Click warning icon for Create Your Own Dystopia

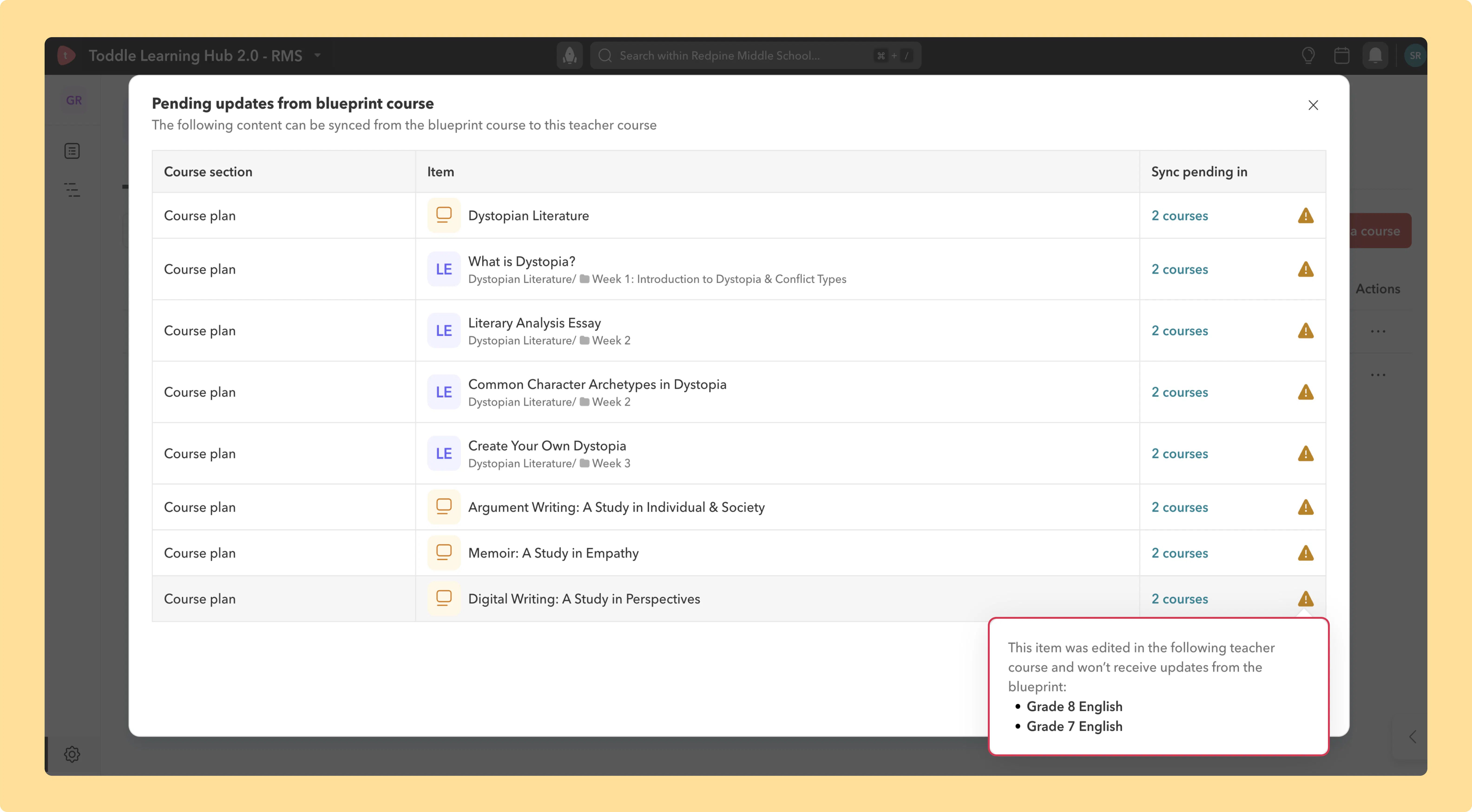click(x=1306, y=454)
